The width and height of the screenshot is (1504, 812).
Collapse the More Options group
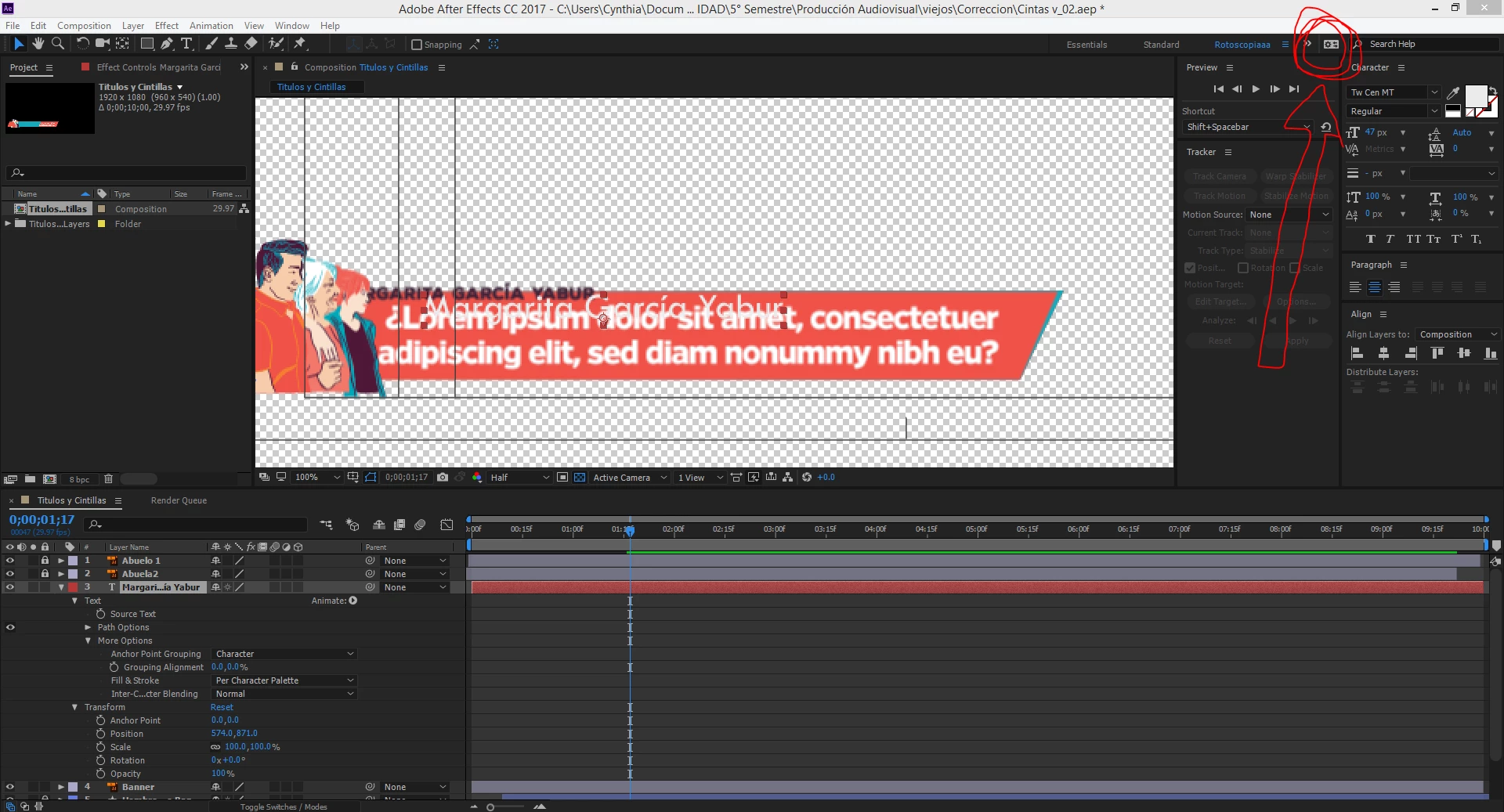pos(88,641)
